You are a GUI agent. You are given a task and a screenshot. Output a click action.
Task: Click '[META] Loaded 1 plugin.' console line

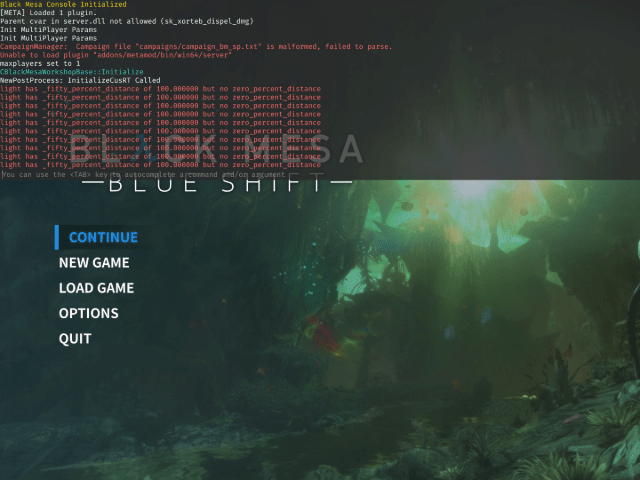[x=48, y=13]
